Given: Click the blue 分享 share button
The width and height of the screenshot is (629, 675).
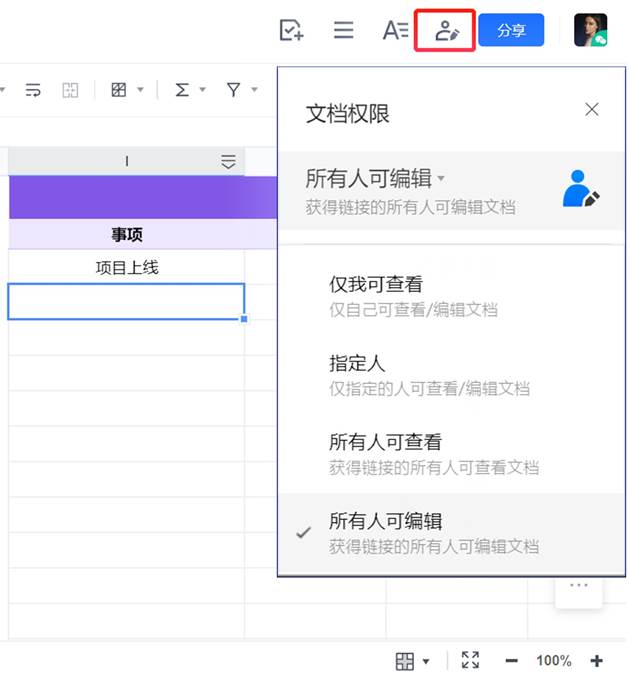Looking at the screenshot, I should (x=511, y=30).
